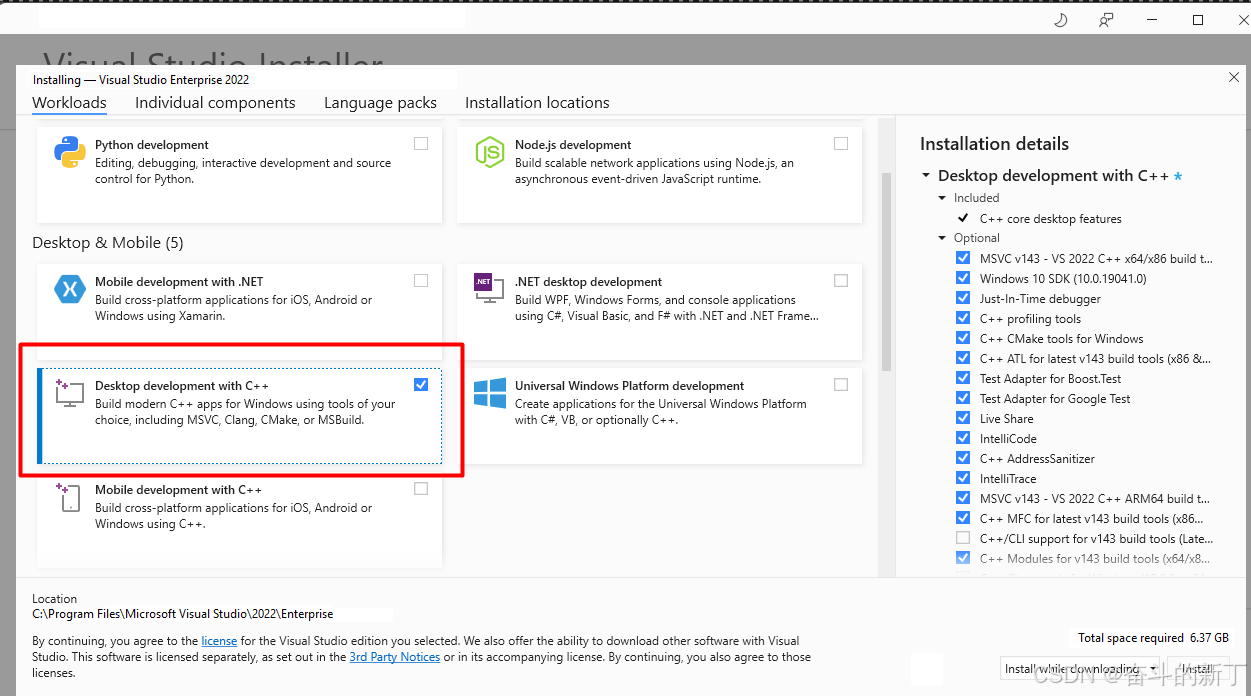Uncheck MSVC v143 x64/x86 build tools option
Viewport: 1251px width, 696px height.
point(963,258)
